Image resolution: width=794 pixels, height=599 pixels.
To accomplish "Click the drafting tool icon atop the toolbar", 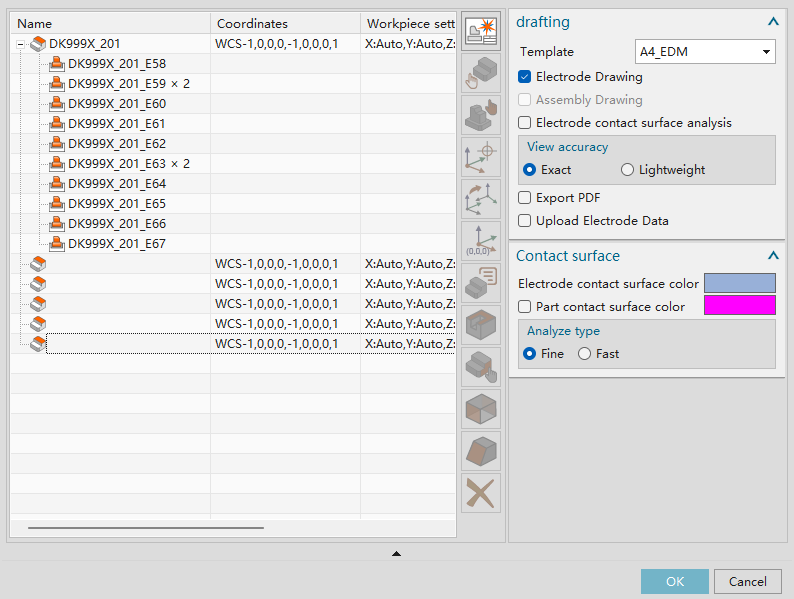I will 480,31.
